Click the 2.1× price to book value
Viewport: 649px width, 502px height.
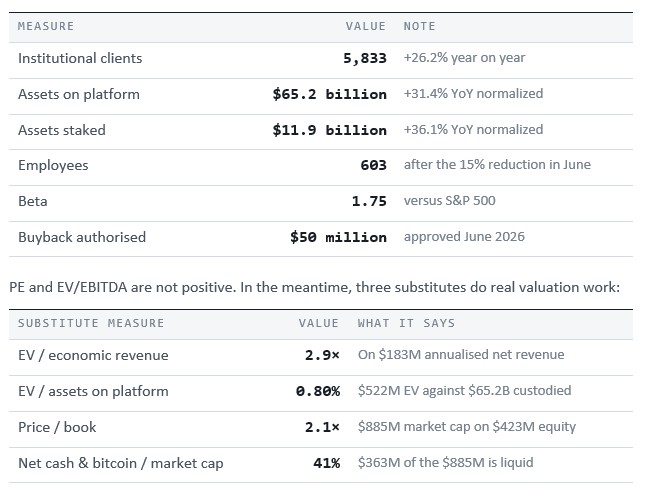click(322, 428)
